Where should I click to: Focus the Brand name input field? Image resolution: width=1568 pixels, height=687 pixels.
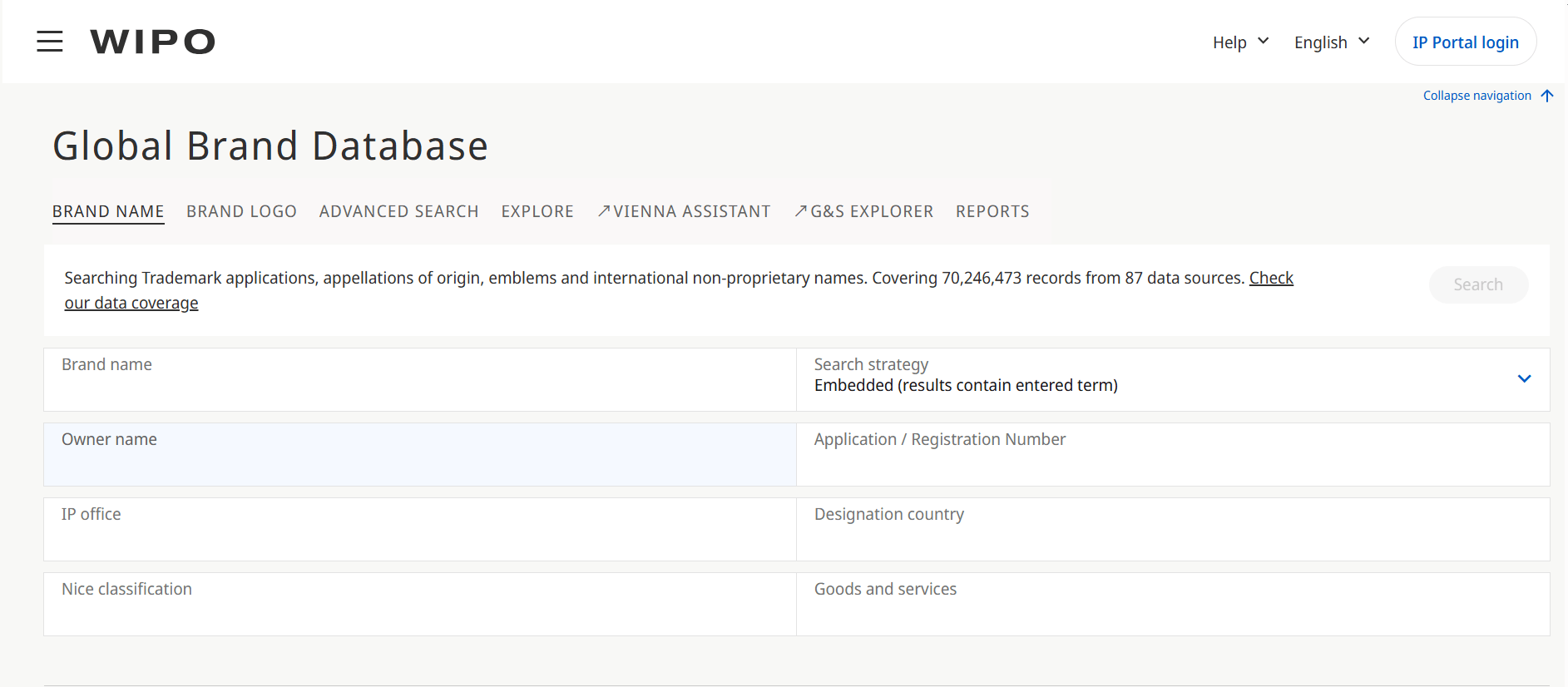[x=420, y=379]
